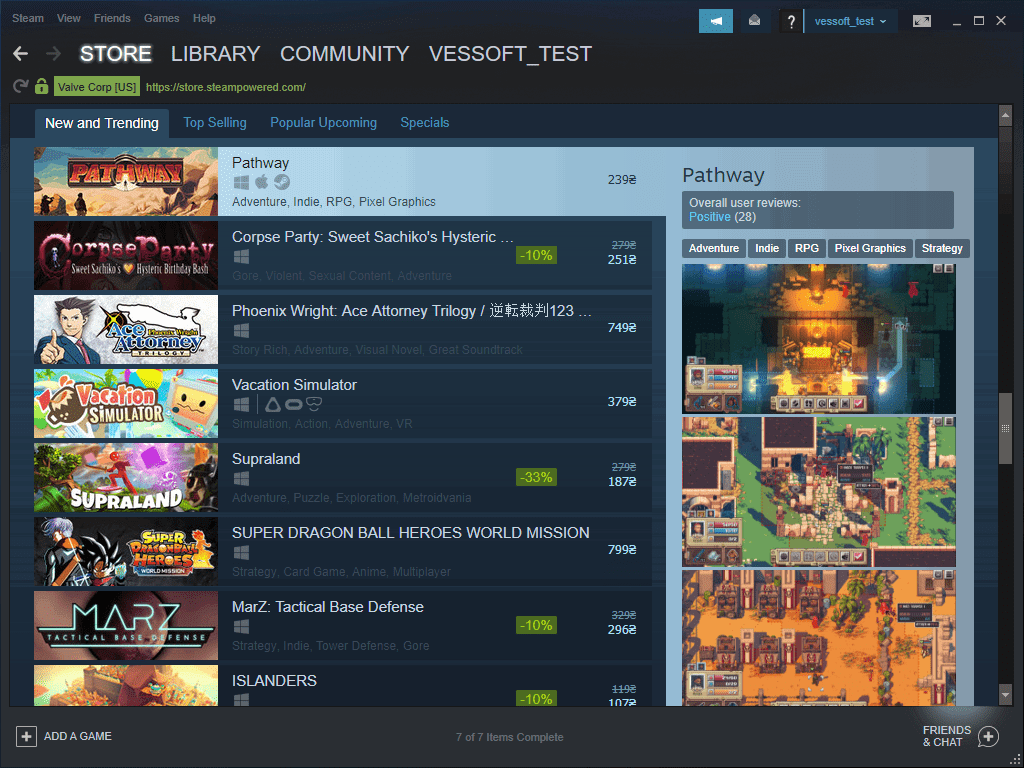The height and width of the screenshot is (768, 1024).
Task: Click the Windows icon under MarZ
Action: [x=241, y=626]
